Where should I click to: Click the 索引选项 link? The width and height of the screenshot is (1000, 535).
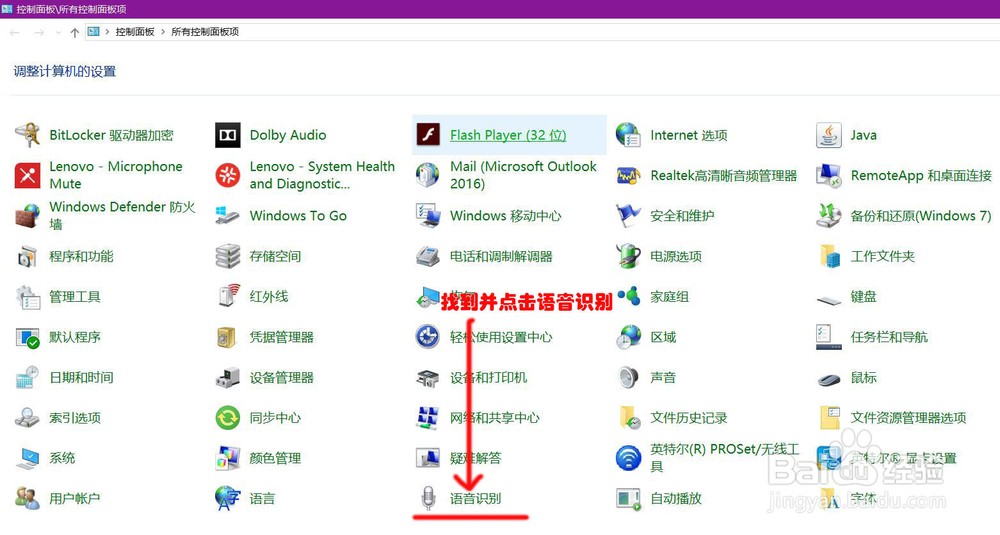click(75, 418)
